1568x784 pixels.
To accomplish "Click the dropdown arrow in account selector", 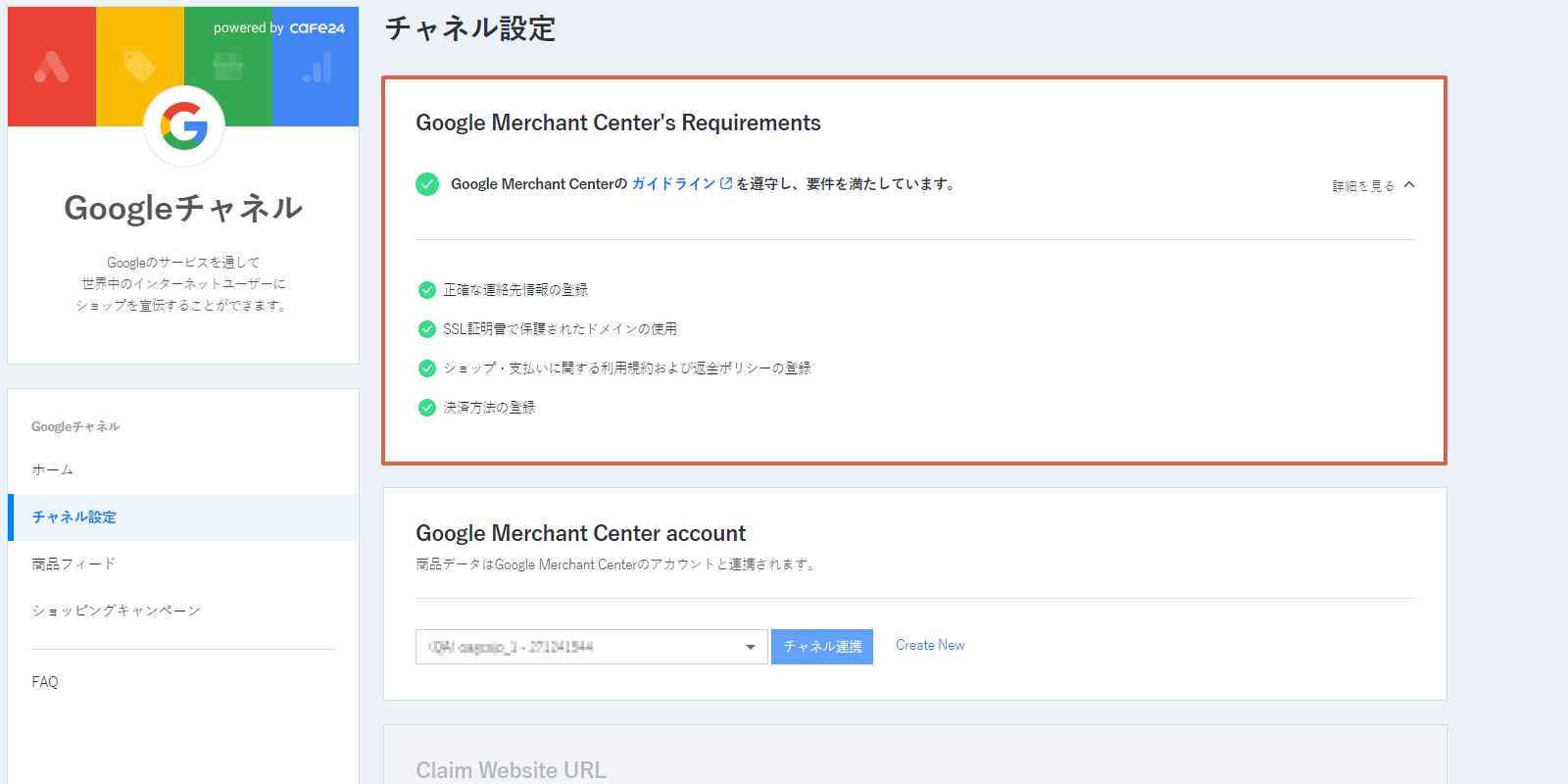I will (751, 647).
